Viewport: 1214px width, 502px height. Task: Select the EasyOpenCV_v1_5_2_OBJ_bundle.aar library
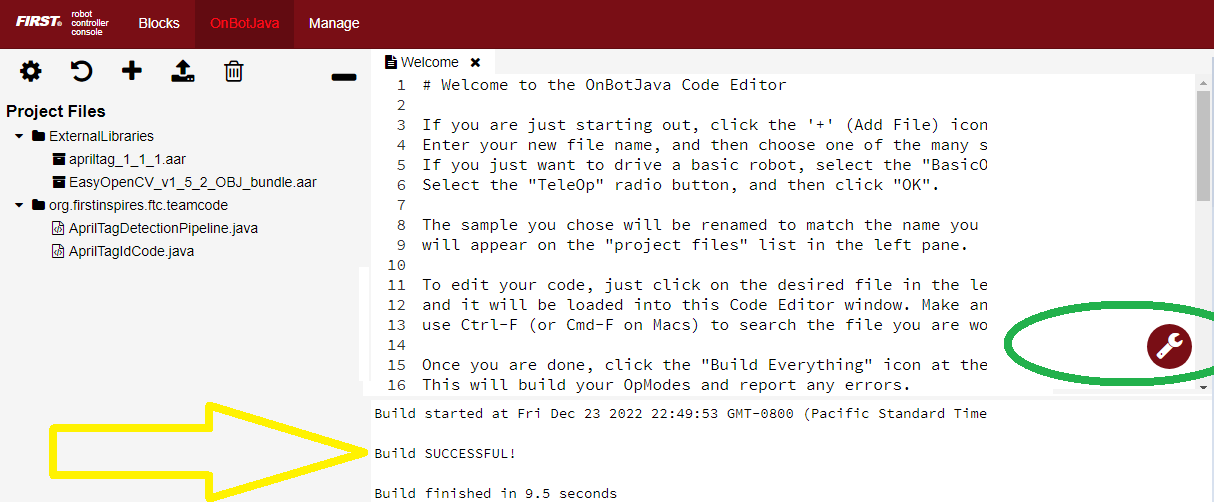[x=192, y=182]
